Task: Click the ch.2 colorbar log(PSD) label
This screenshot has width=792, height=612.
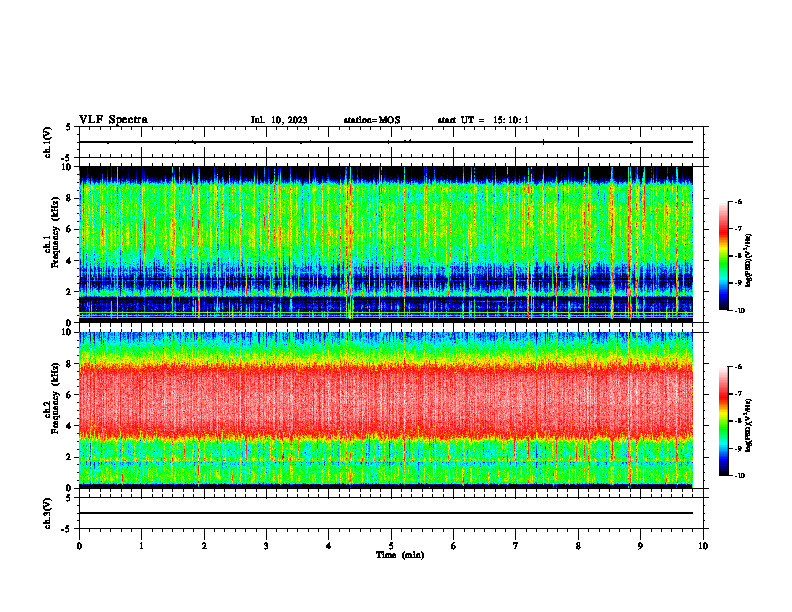Action: [x=749, y=425]
